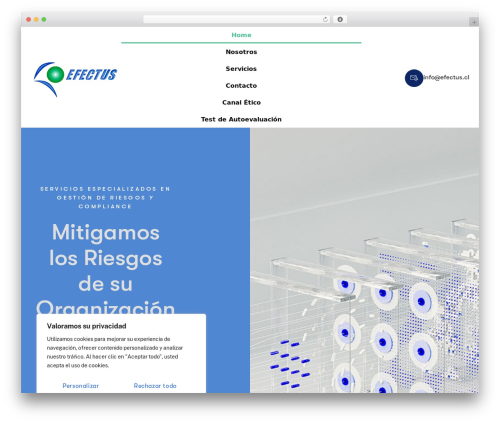Click the Efectus logo

pos(75,79)
